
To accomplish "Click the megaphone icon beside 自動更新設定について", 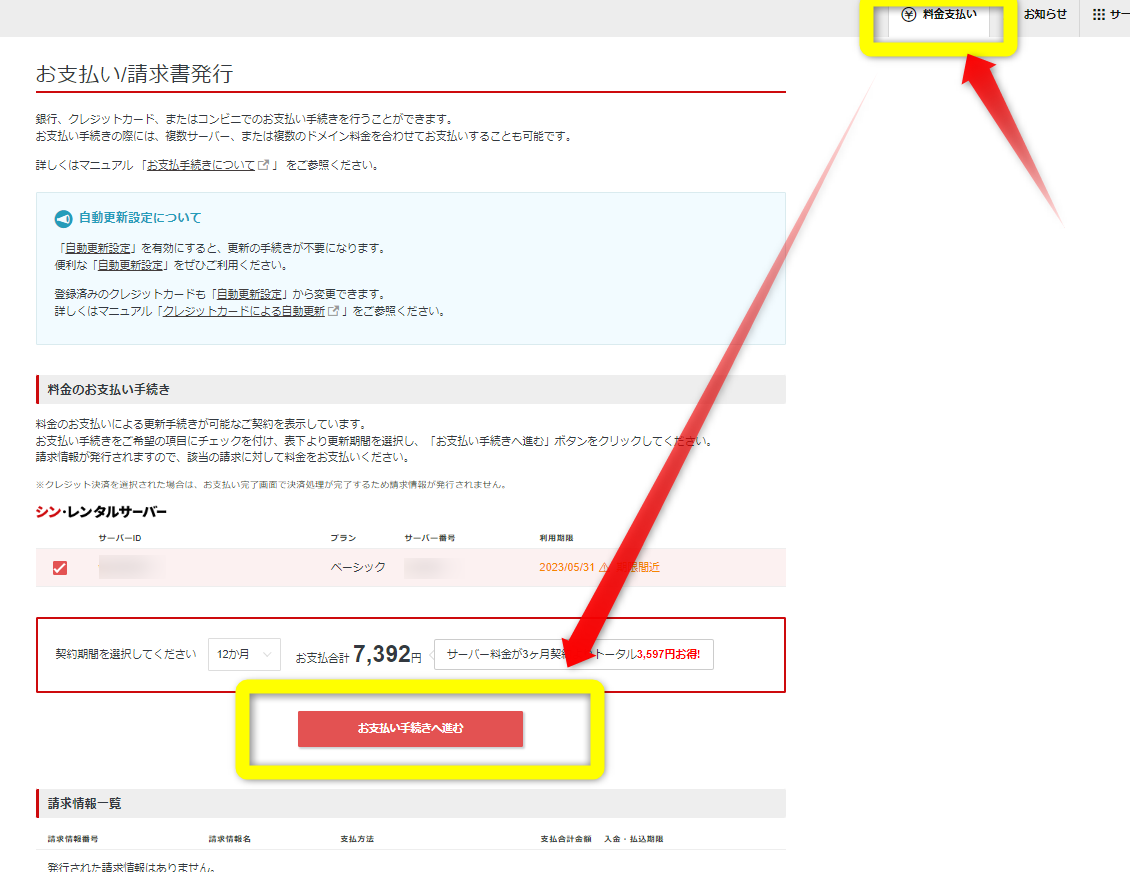I will tap(63, 218).
